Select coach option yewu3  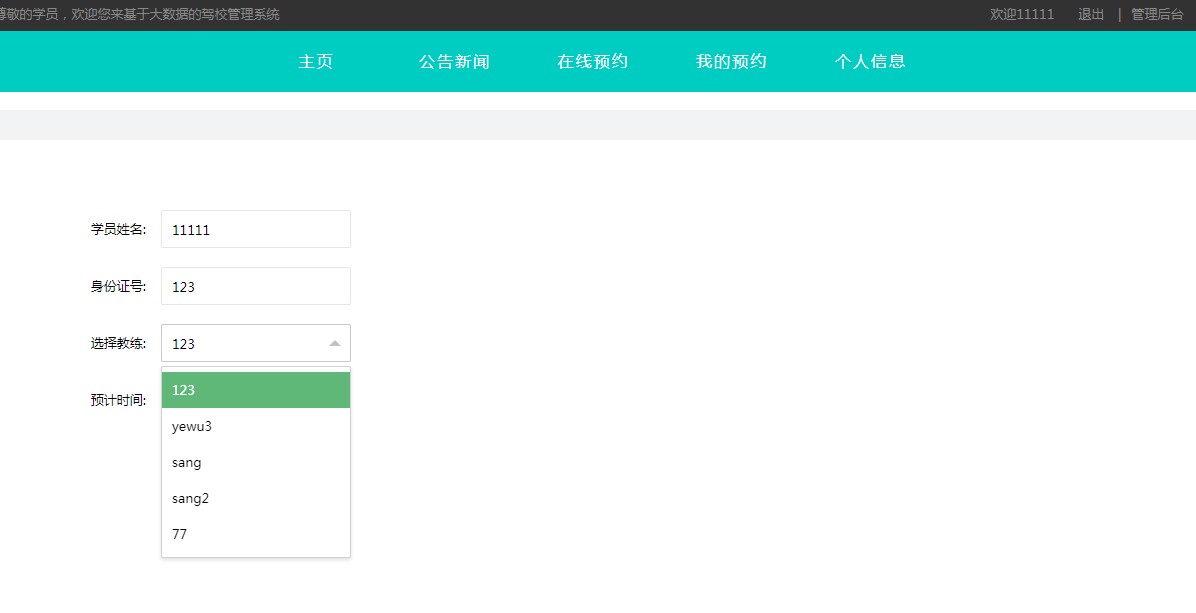[256, 426]
